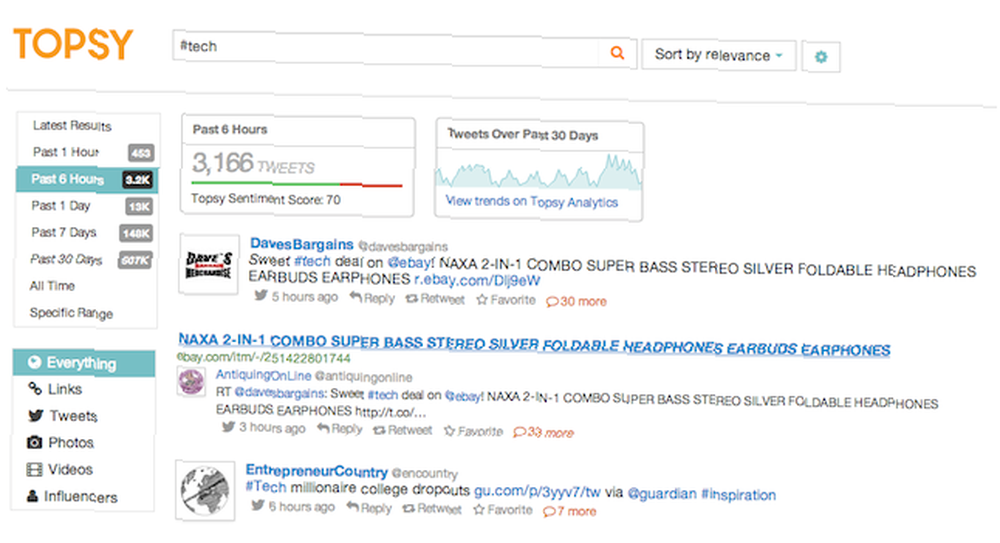Select the Past 6 Hours filter
Viewport: 1000px width, 543px height.
87,179
